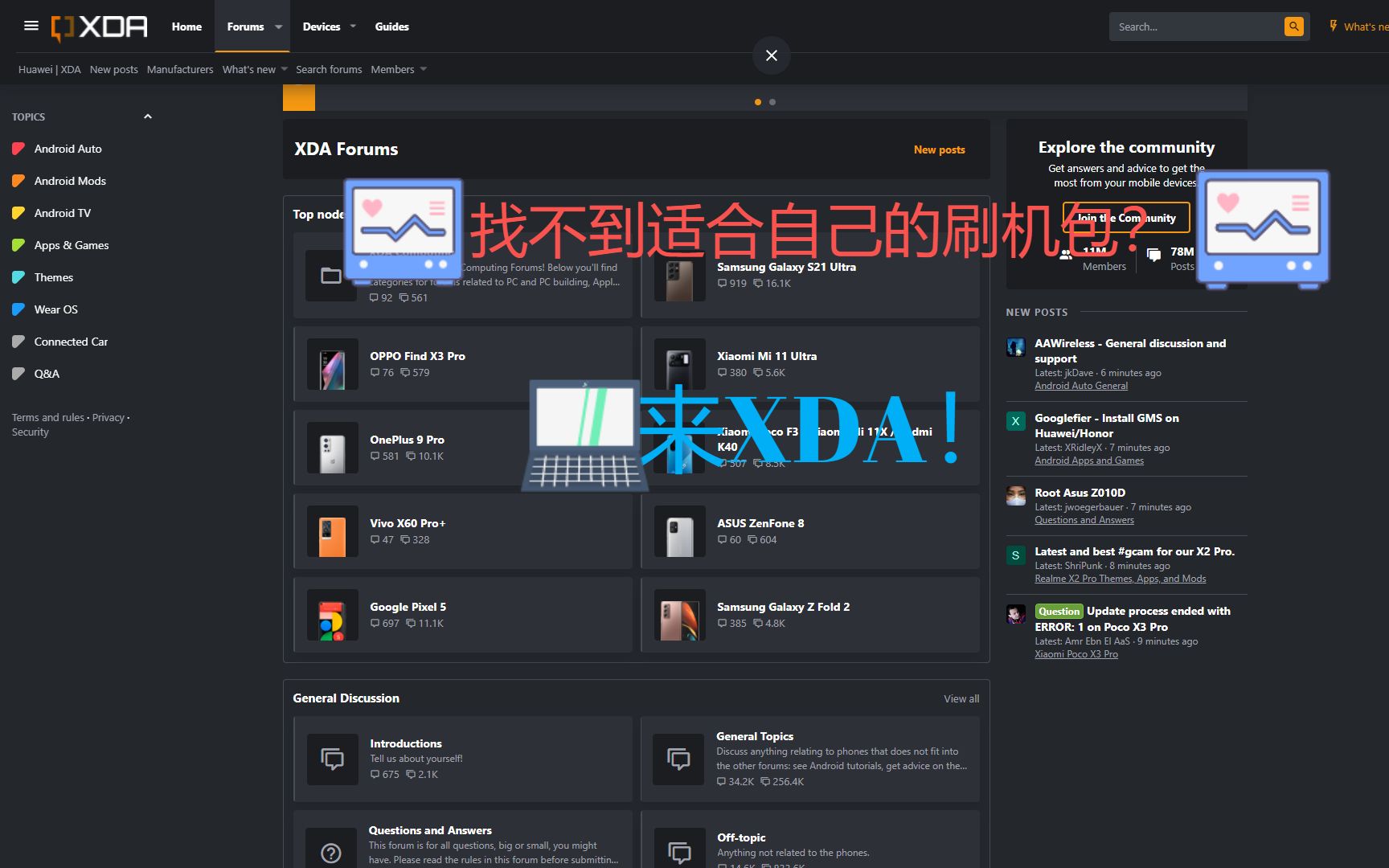The height and width of the screenshot is (868, 1389).
Task: Open Realme X2 Pro Themes, Apps, and Mods link
Action: [1121, 579]
